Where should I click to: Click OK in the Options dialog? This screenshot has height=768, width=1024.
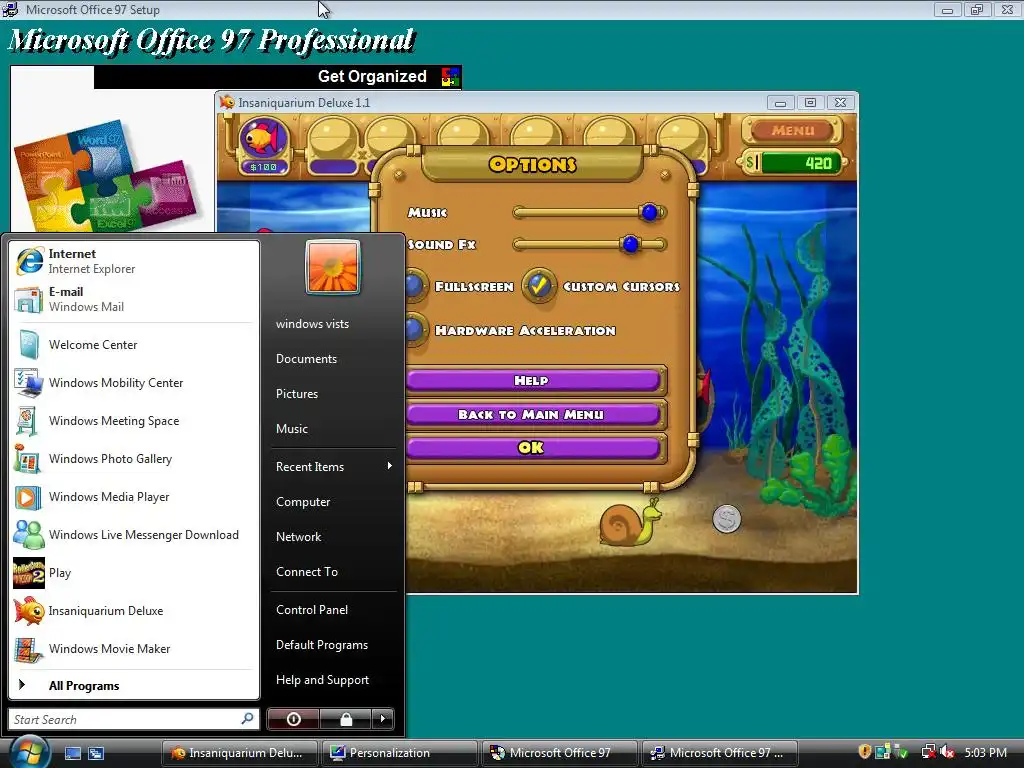(533, 447)
